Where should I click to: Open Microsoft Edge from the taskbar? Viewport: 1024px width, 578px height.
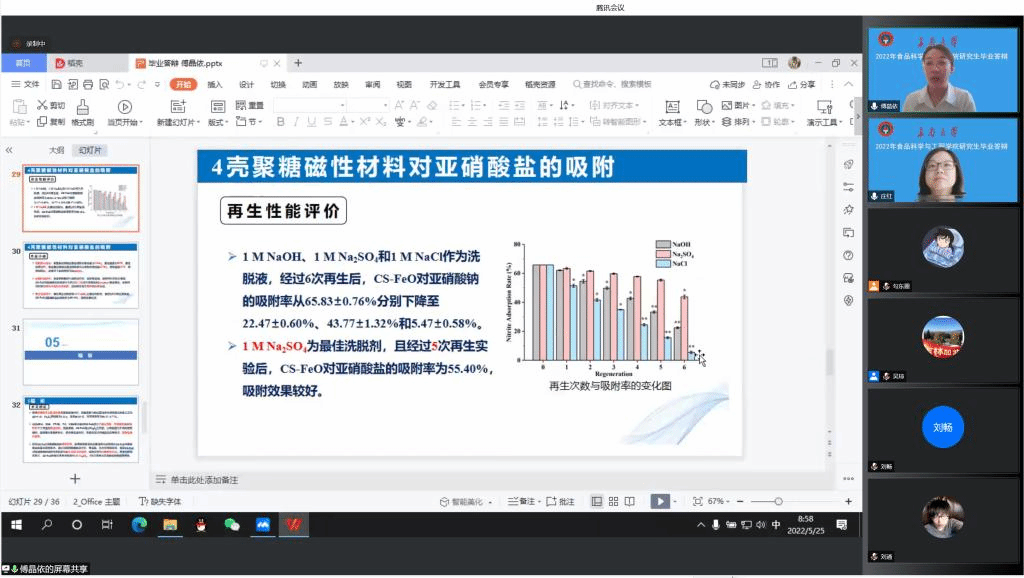(x=139, y=524)
